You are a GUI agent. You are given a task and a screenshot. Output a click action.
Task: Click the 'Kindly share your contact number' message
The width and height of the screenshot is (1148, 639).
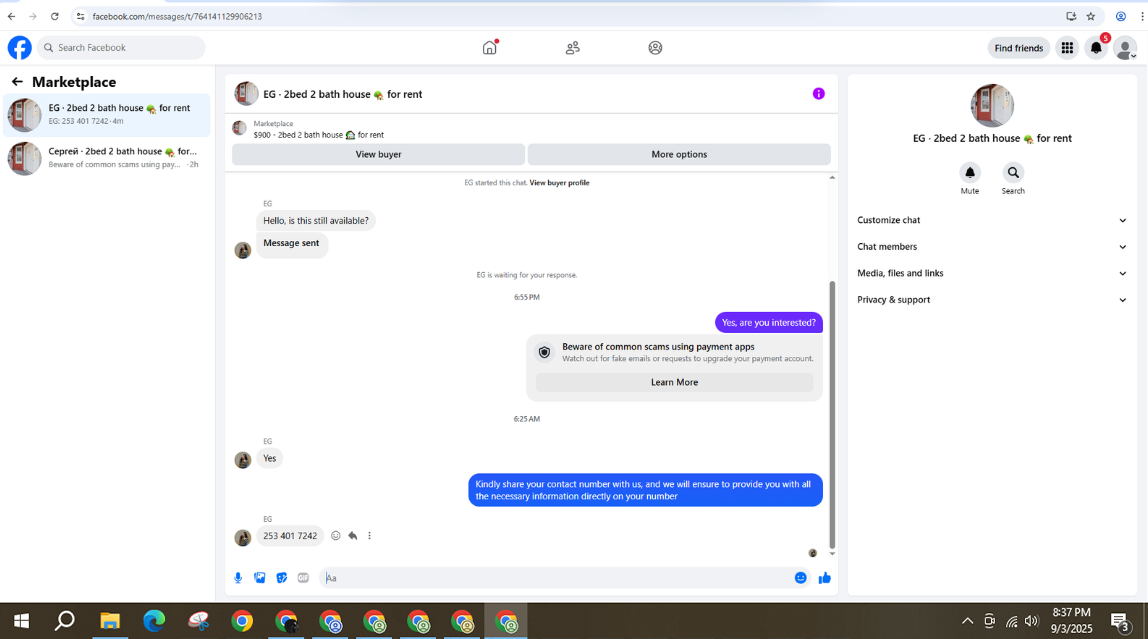click(x=645, y=490)
